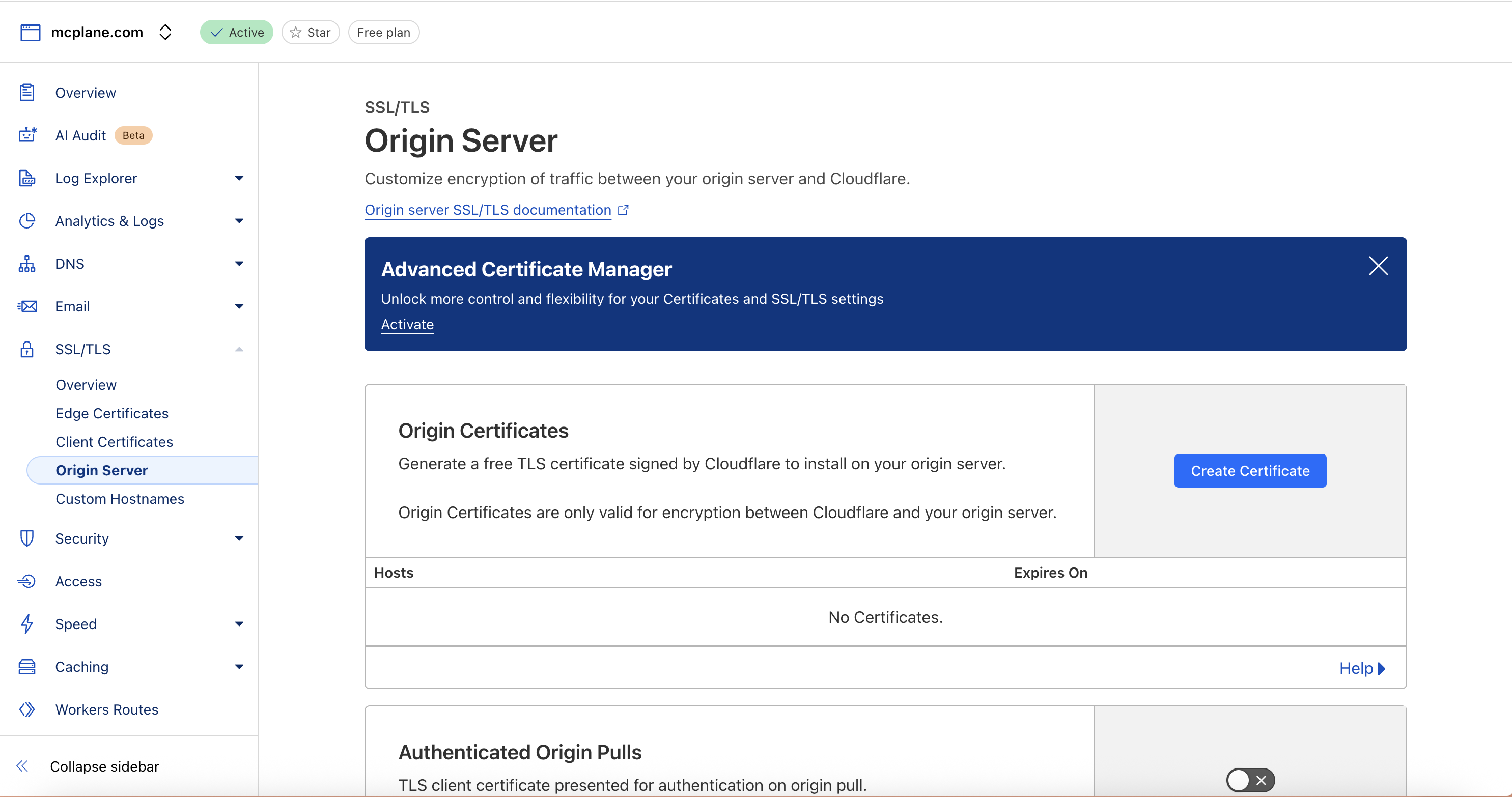The height and width of the screenshot is (797, 1512).
Task: Click the Hosts column header
Action: (x=394, y=573)
